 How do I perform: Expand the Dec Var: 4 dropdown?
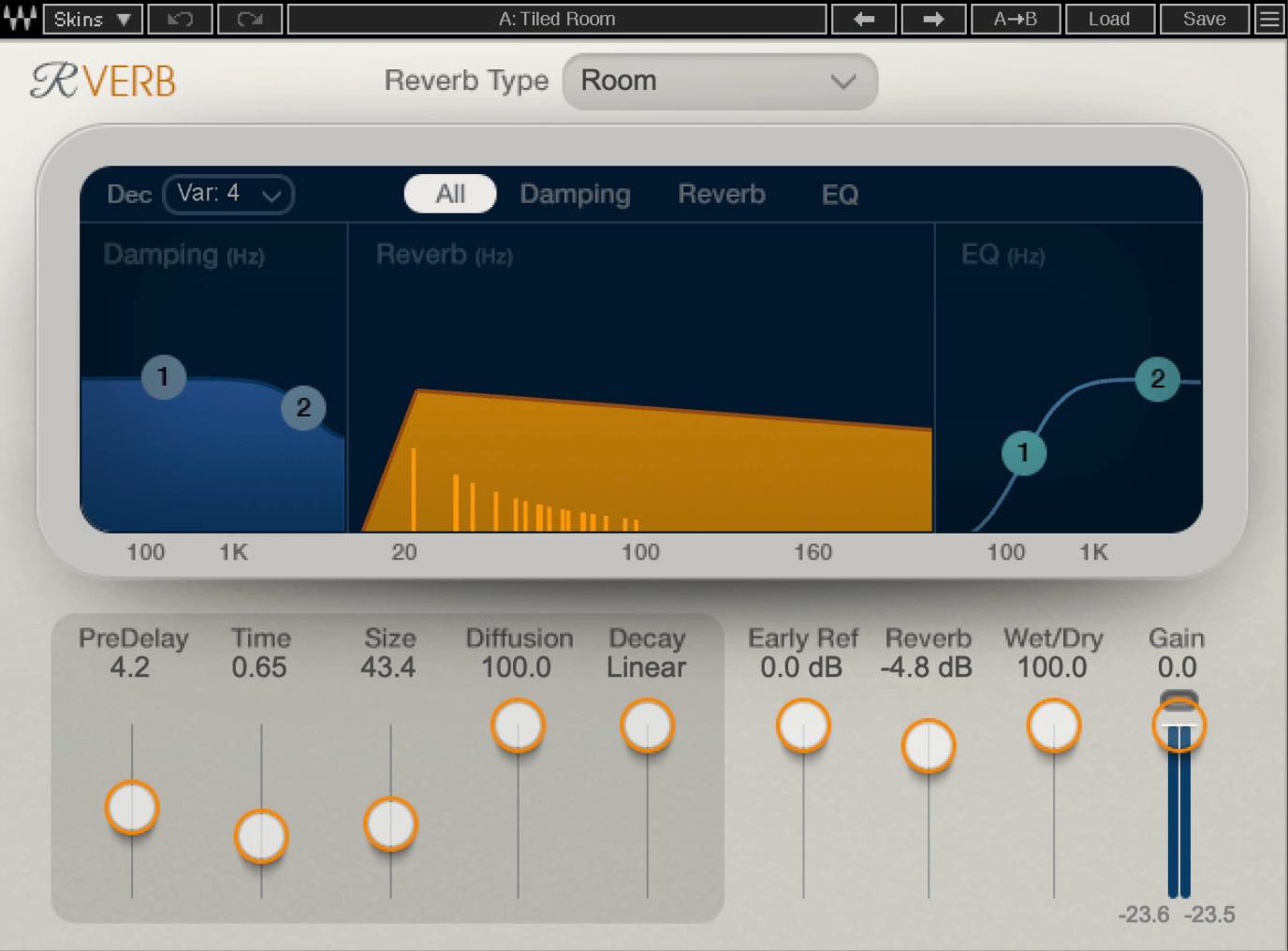(x=228, y=194)
